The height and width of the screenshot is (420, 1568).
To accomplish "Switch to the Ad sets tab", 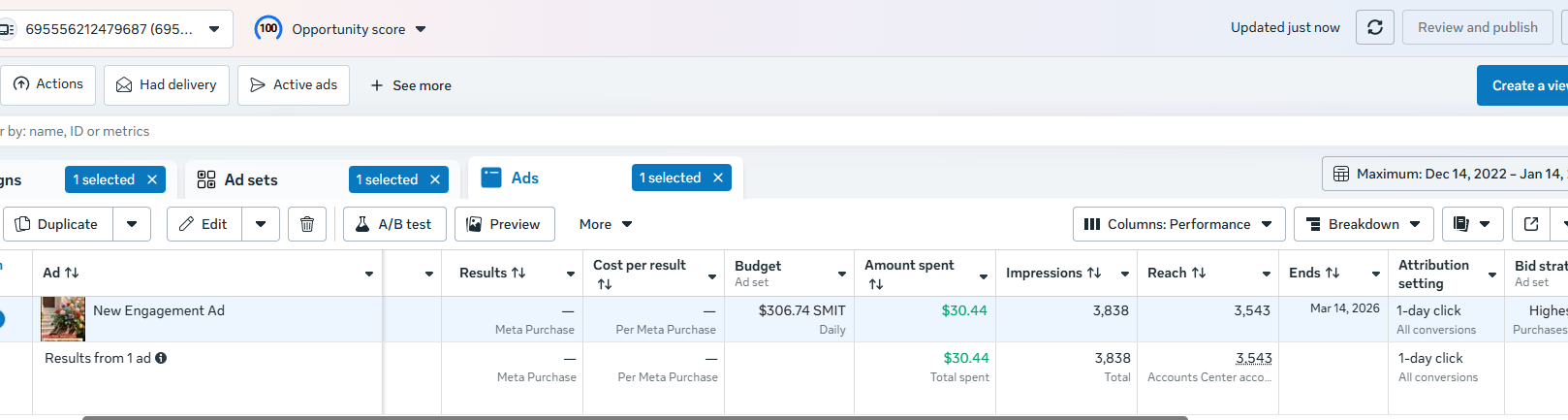I will click(251, 179).
